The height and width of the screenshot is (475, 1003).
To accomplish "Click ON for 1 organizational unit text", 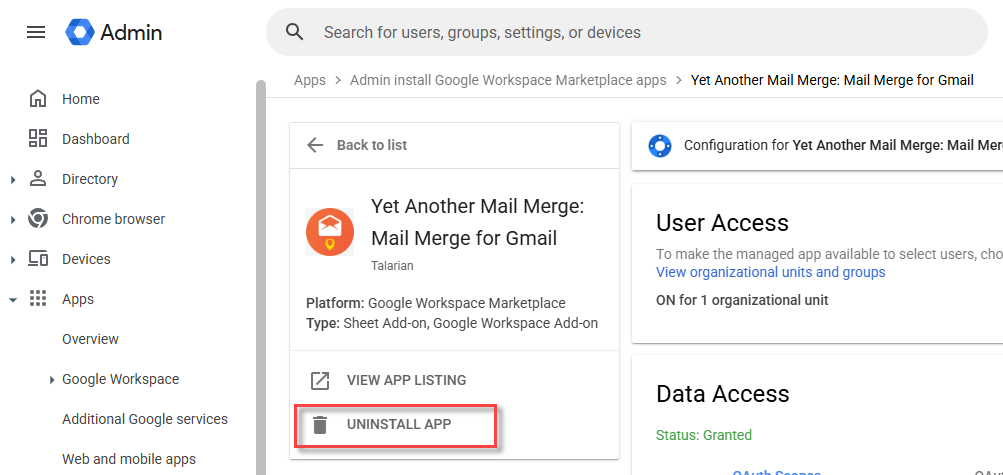I will [x=742, y=300].
